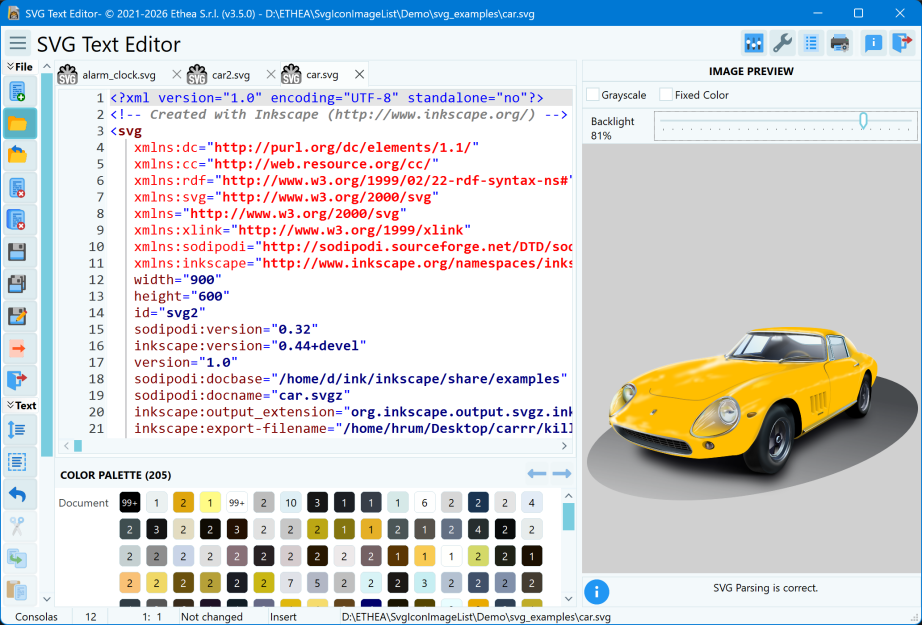Click the editor horizontal scroll-left arrow
This screenshot has height=625, width=922.
(x=66, y=446)
